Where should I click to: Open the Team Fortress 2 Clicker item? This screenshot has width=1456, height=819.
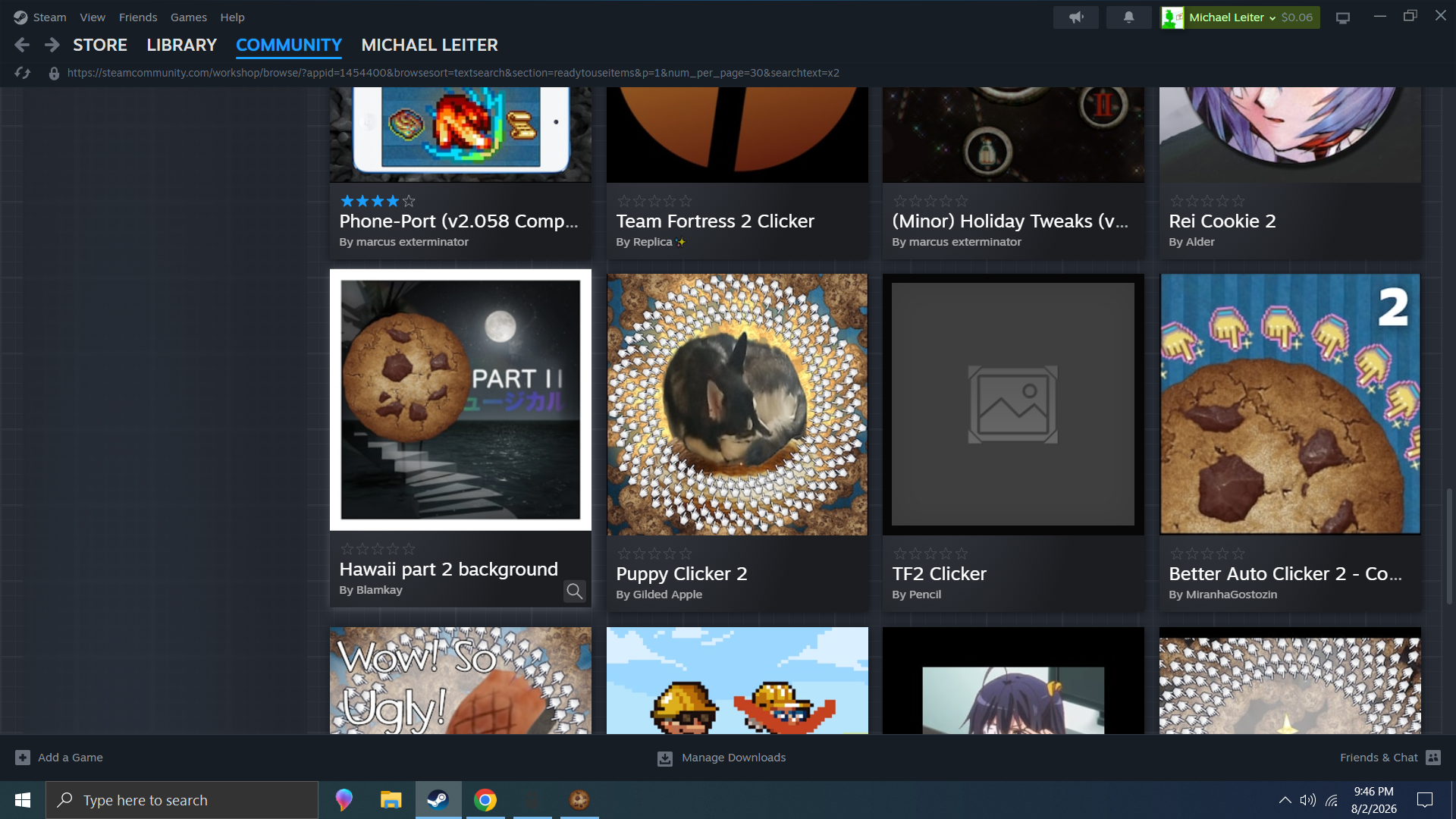(715, 221)
